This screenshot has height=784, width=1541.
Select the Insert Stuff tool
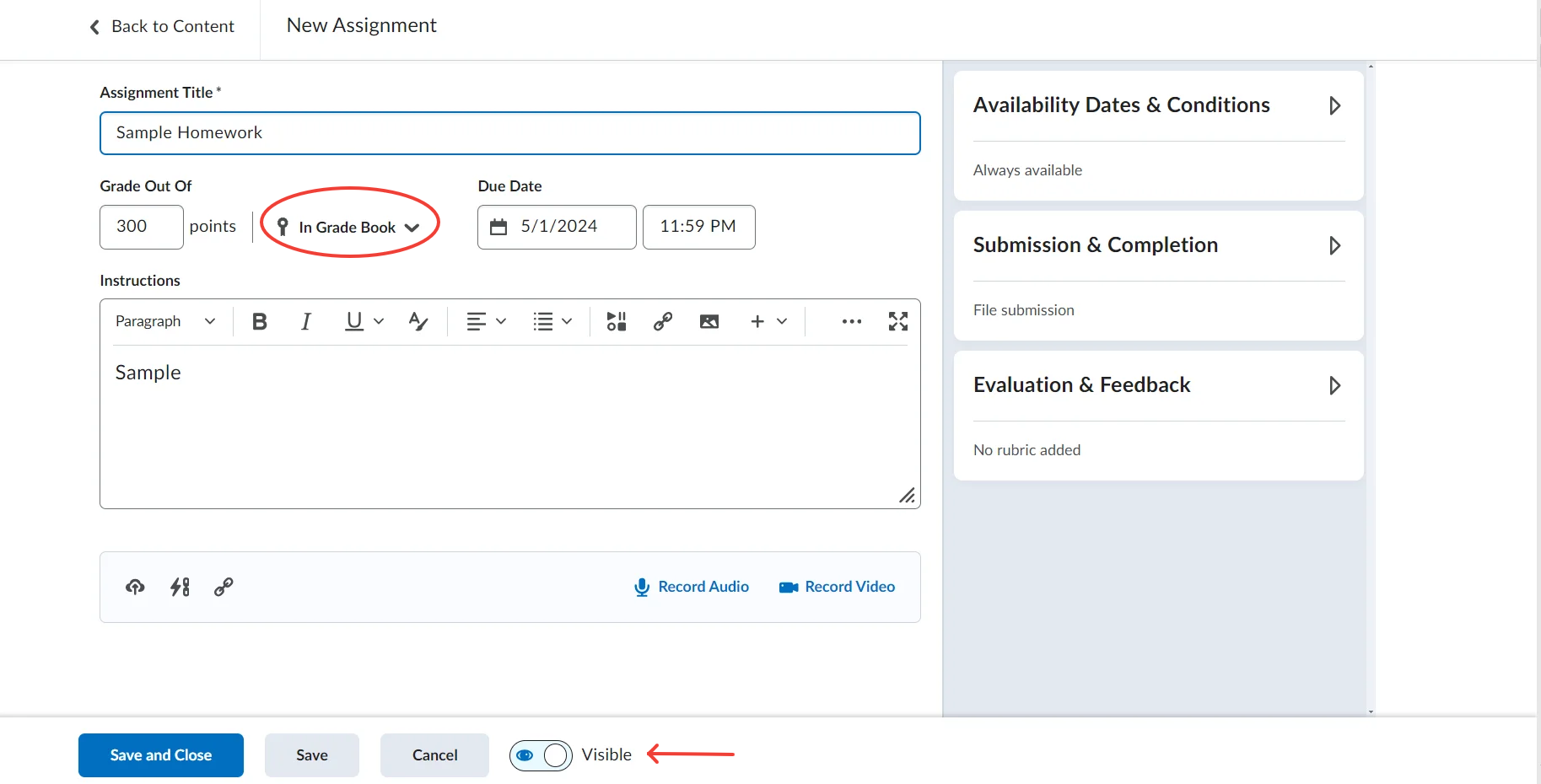click(616, 321)
